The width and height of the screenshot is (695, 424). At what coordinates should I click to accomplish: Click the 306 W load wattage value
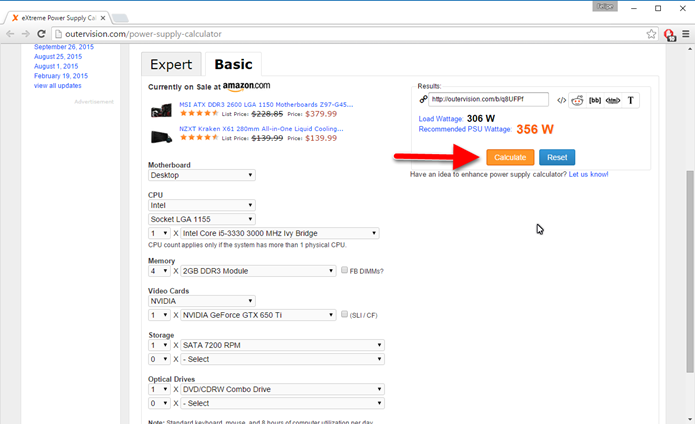(481, 118)
